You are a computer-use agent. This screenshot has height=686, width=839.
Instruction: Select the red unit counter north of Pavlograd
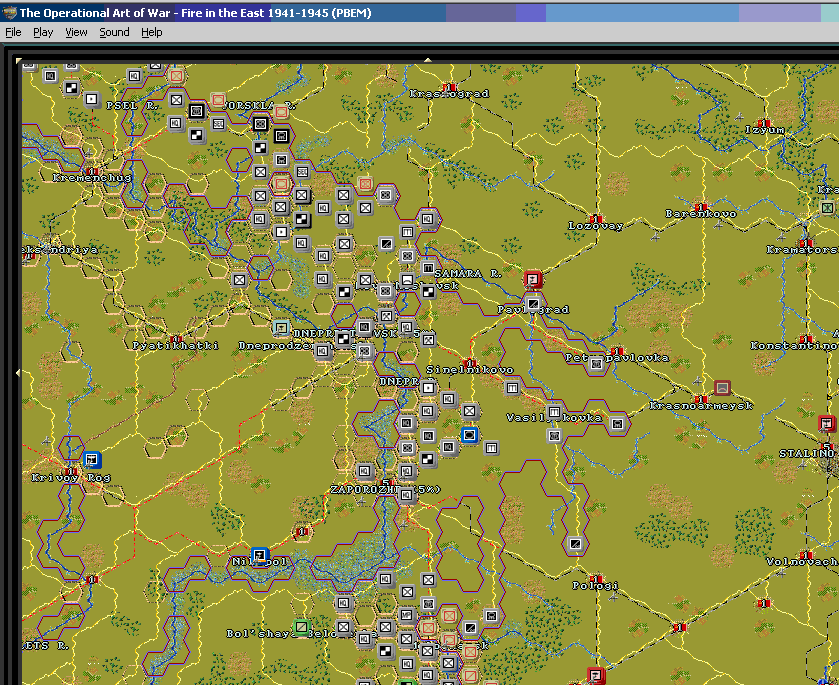pos(533,279)
